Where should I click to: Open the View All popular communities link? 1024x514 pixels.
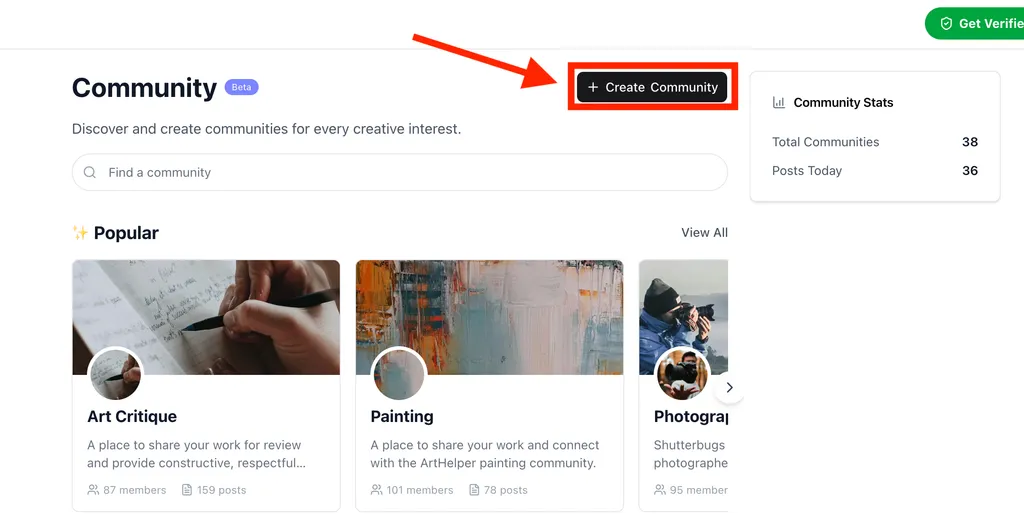(x=704, y=232)
